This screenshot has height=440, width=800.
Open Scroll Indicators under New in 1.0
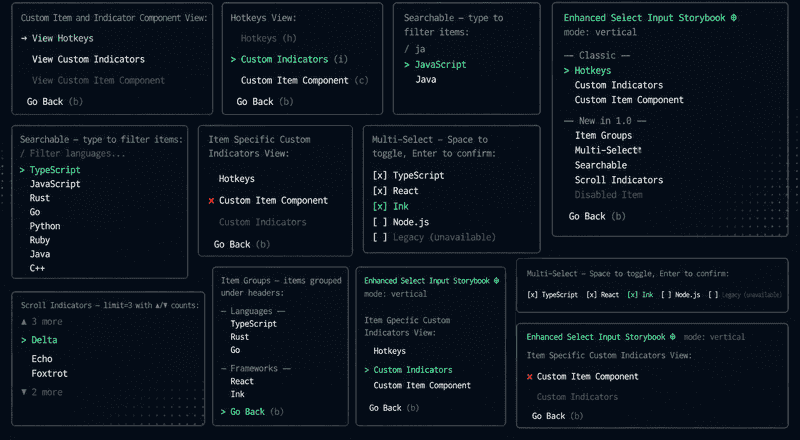[618, 180]
